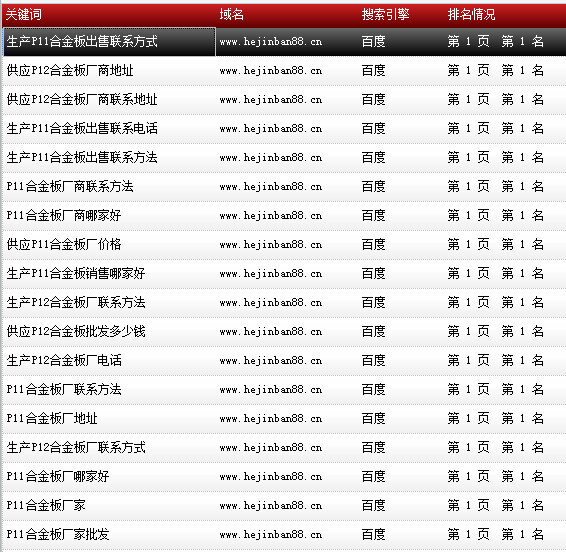Select keyword 生产P12合金板厂电话
This screenshot has width=566, height=552.
coord(64,360)
